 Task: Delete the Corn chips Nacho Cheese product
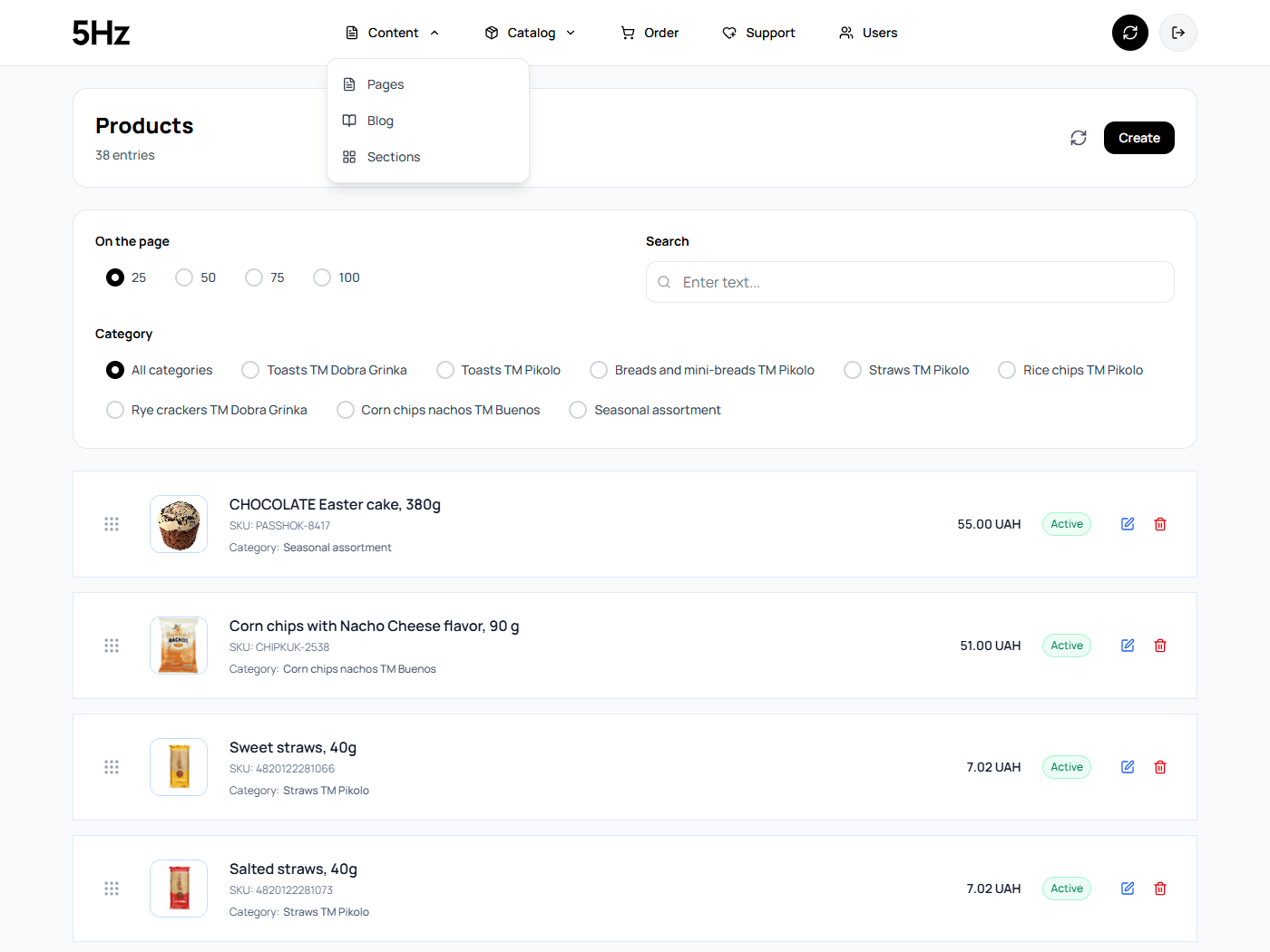click(1159, 646)
